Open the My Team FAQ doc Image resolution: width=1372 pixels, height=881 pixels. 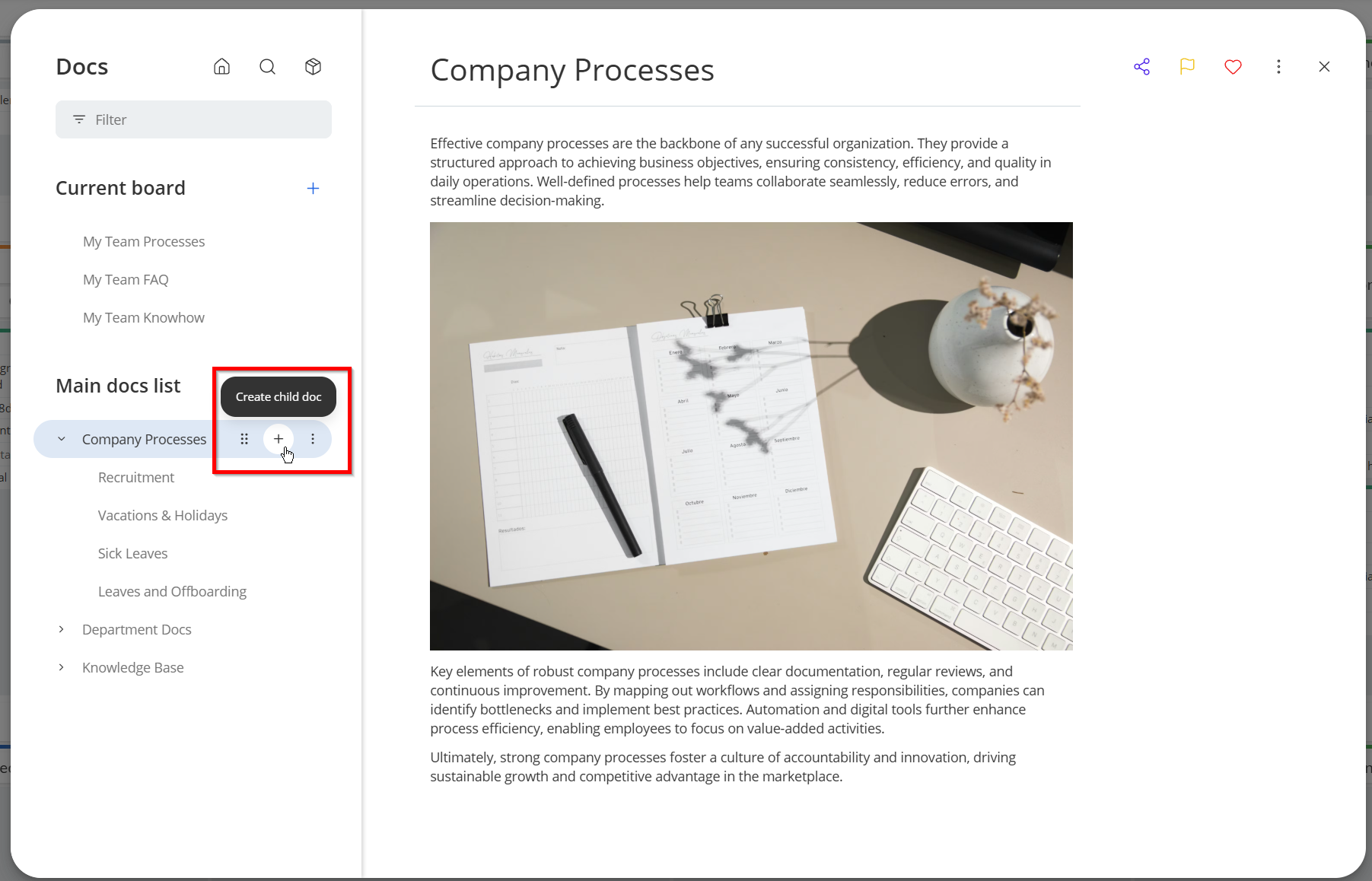click(126, 280)
